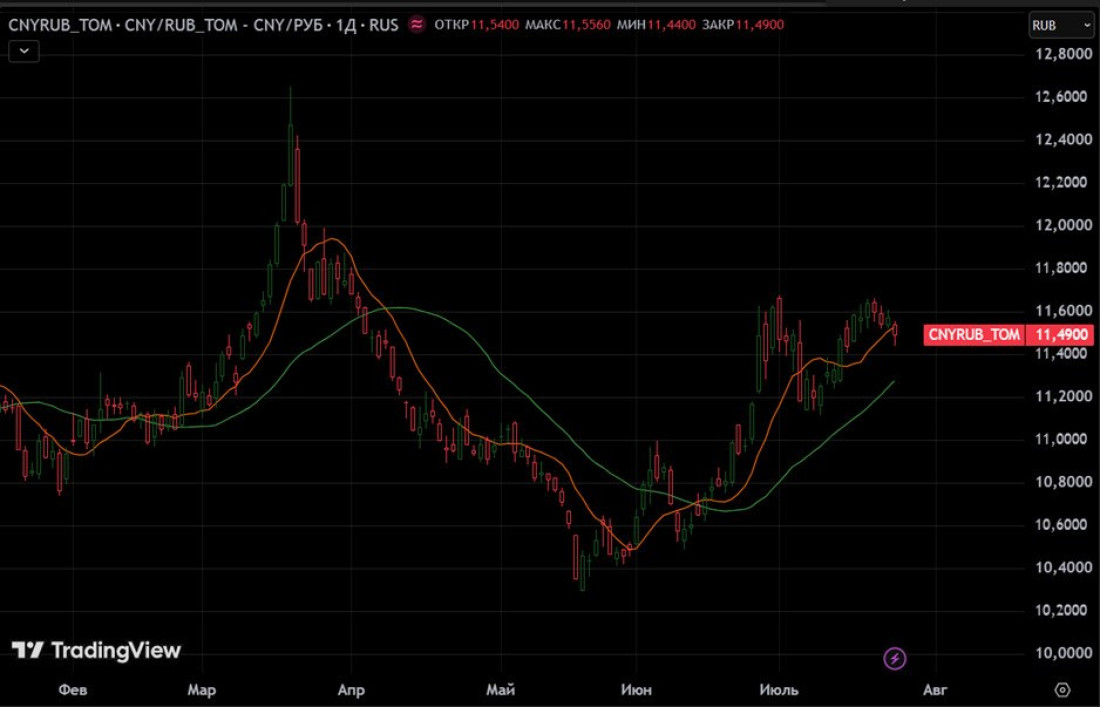This screenshot has width=1100, height=707.
Task: Click the 12,6000 price axis label
Action: 1064,97
